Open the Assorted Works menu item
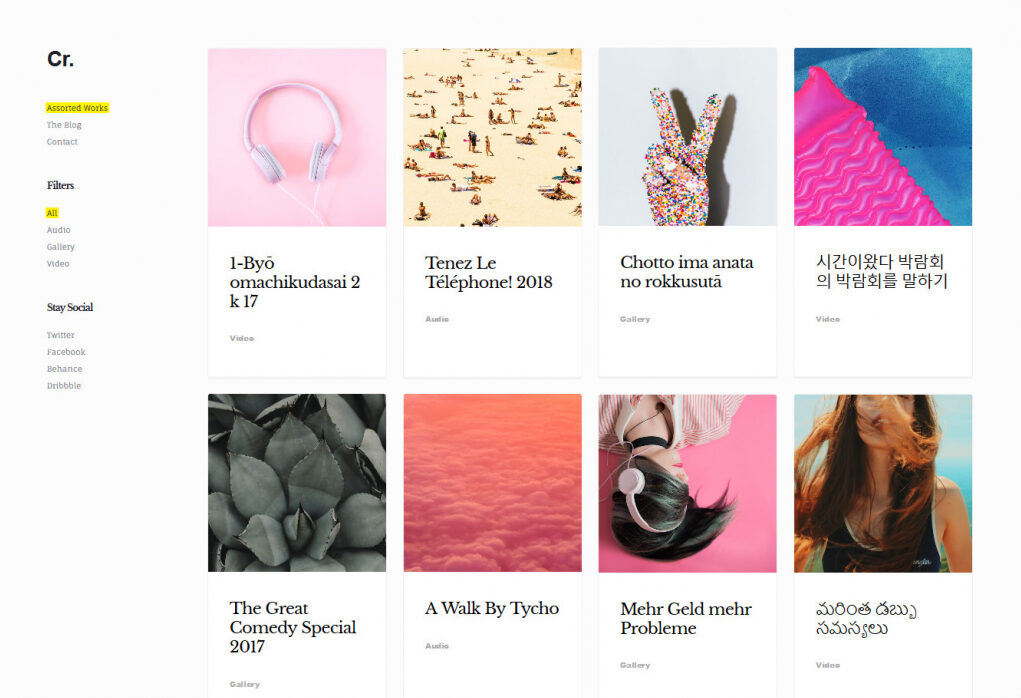This screenshot has width=1021, height=698. (77, 108)
